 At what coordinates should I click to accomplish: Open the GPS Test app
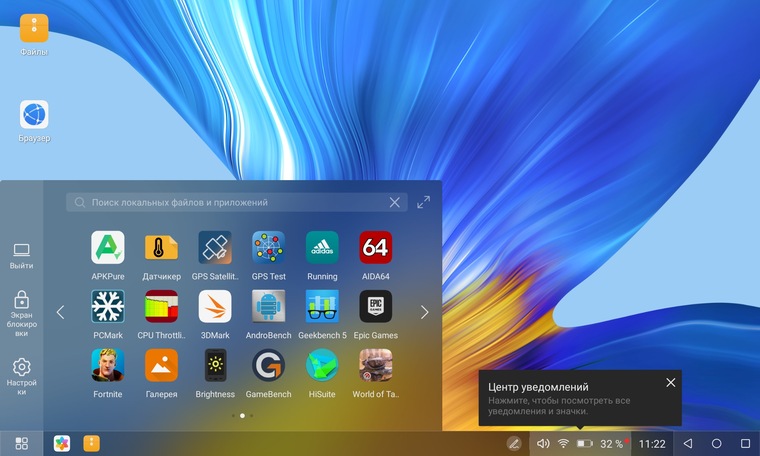(x=268, y=247)
